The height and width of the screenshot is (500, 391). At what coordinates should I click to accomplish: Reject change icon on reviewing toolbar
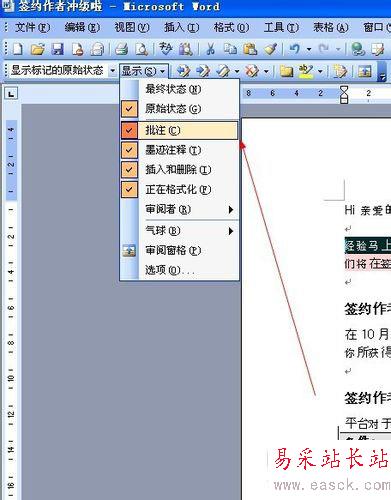pyautogui.click(x=252, y=71)
